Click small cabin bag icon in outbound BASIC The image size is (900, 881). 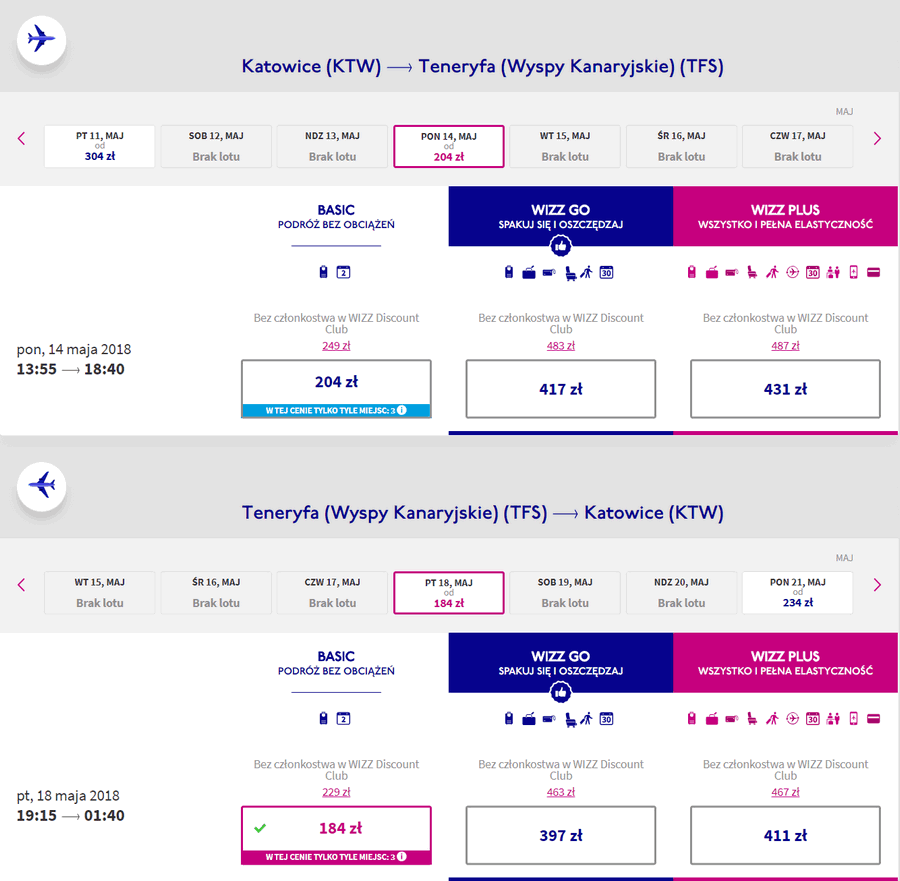[323, 272]
